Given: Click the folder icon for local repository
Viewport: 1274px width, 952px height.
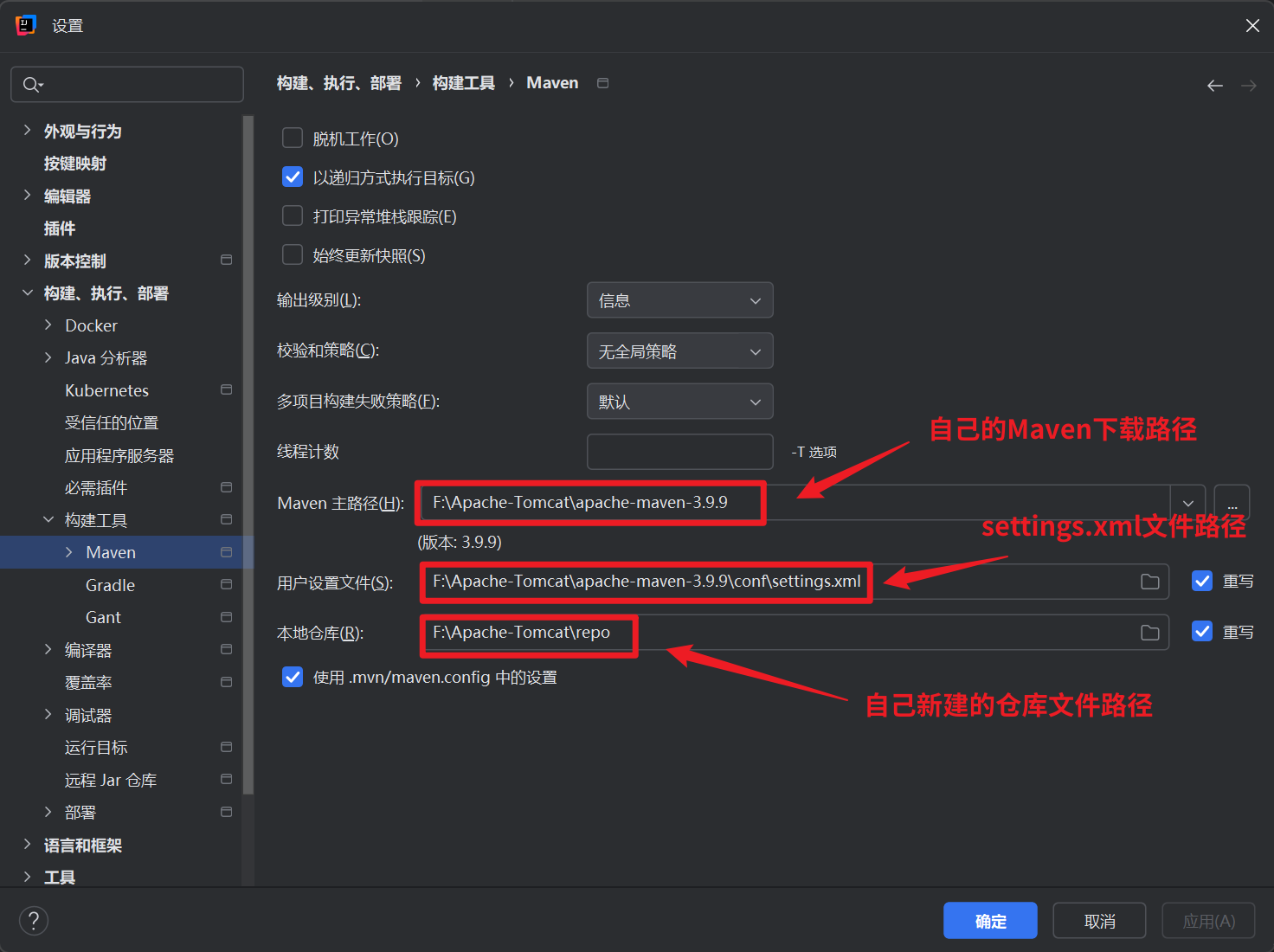Looking at the screenshot, I should 1149,633.
